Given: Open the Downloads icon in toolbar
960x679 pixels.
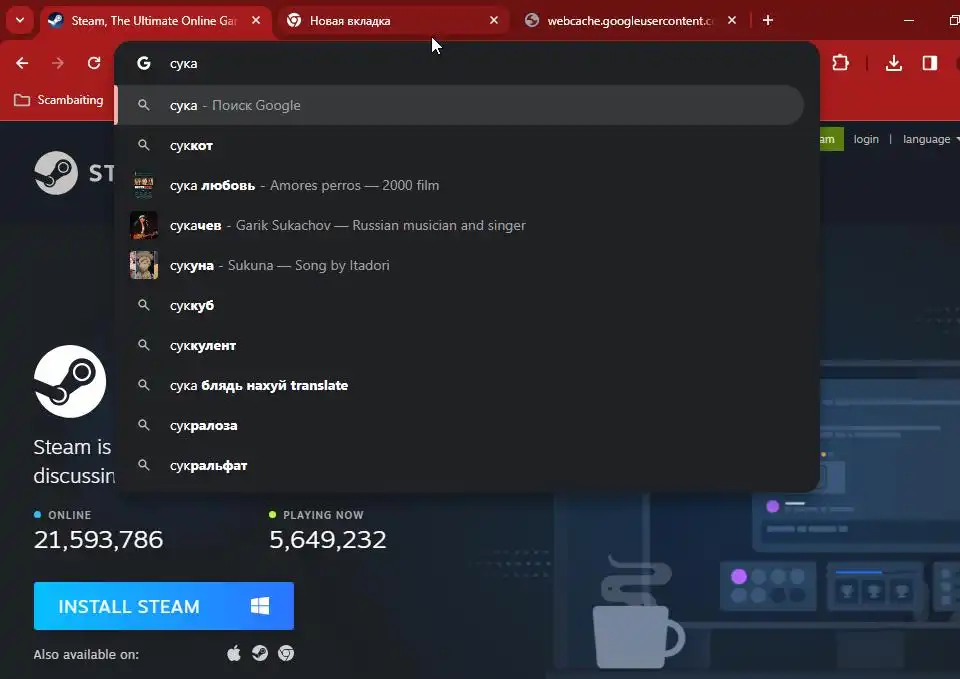Looking at the screenshot, I should click(894, 63).
